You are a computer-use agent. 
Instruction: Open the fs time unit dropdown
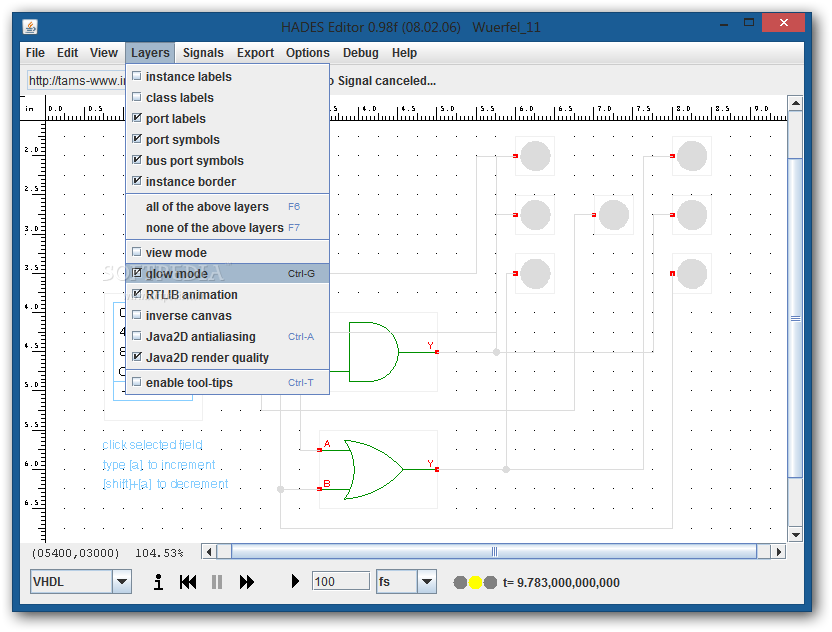tap(427, 582)
